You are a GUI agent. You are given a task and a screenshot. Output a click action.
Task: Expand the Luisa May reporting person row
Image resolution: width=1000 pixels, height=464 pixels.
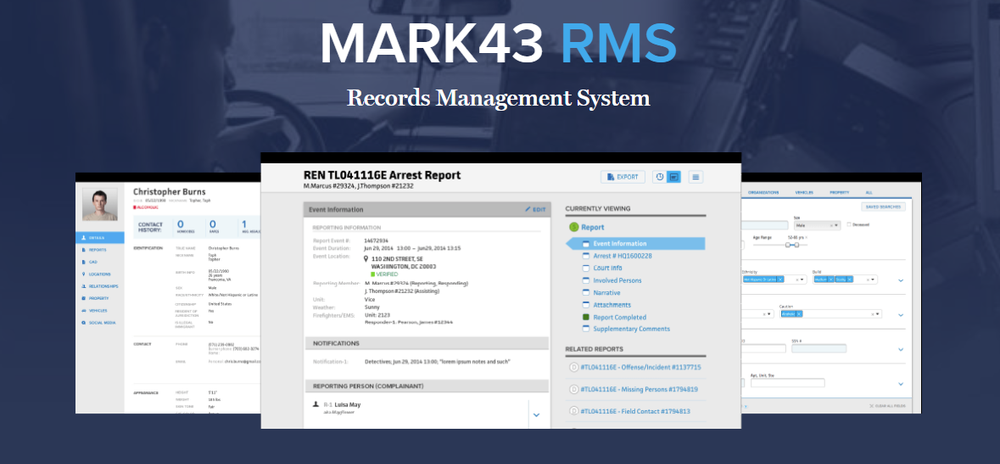click(536, 415)
